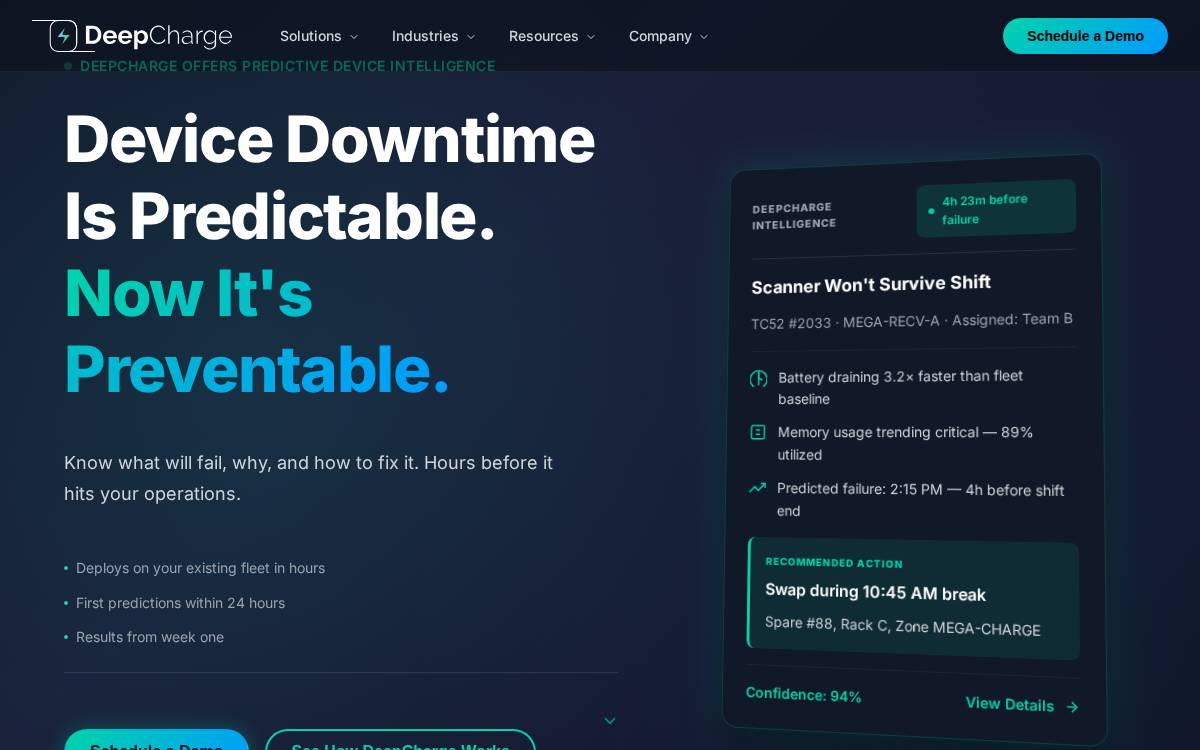Click TC52 #2033 device details text

[912, 321]
